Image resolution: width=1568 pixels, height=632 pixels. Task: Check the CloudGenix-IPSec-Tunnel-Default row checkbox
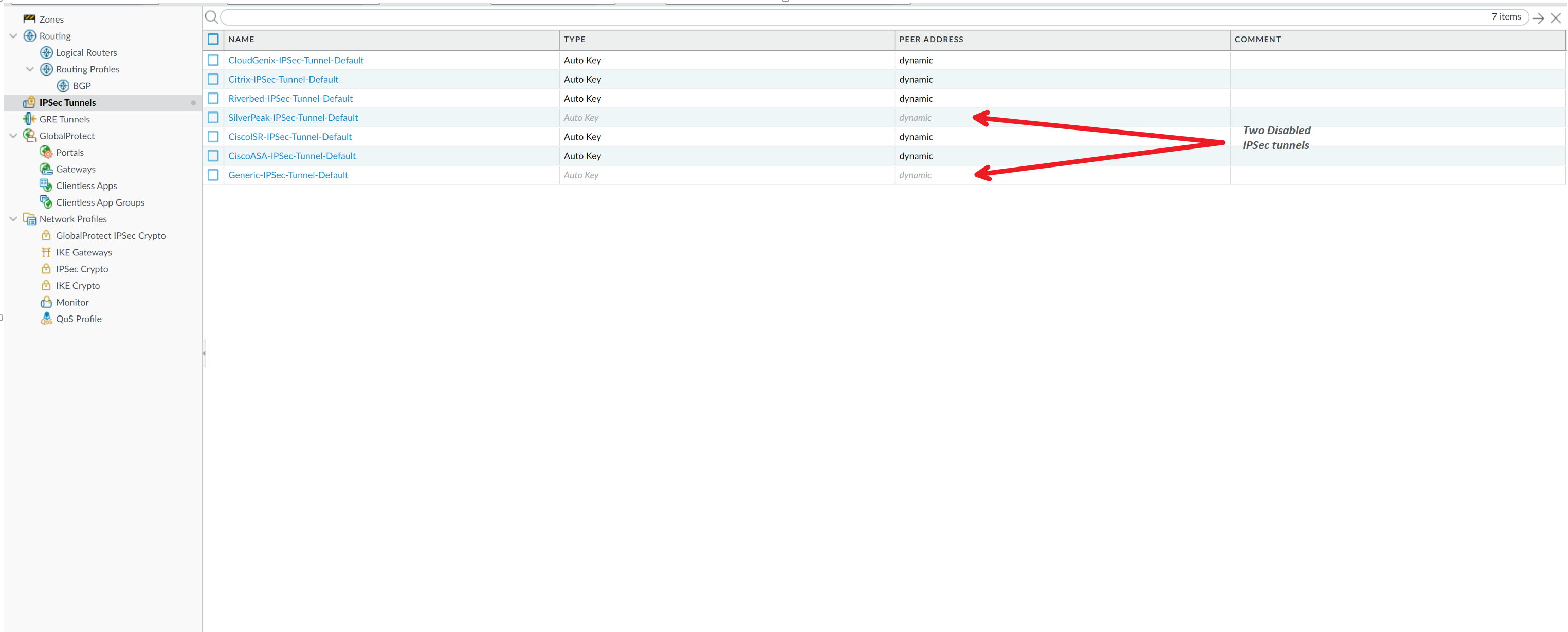pyautogui.click(x=213, y=60)
